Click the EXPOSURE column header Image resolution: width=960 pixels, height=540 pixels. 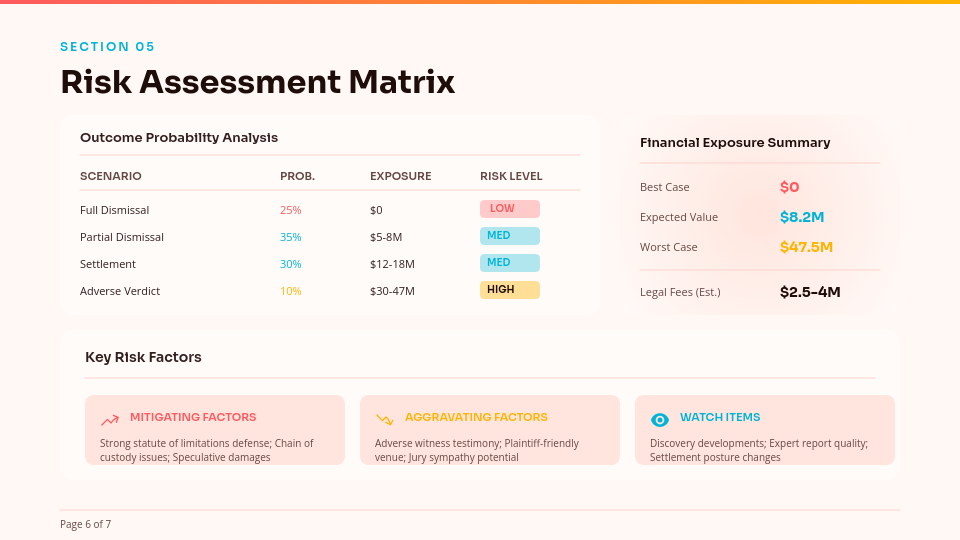400,176
